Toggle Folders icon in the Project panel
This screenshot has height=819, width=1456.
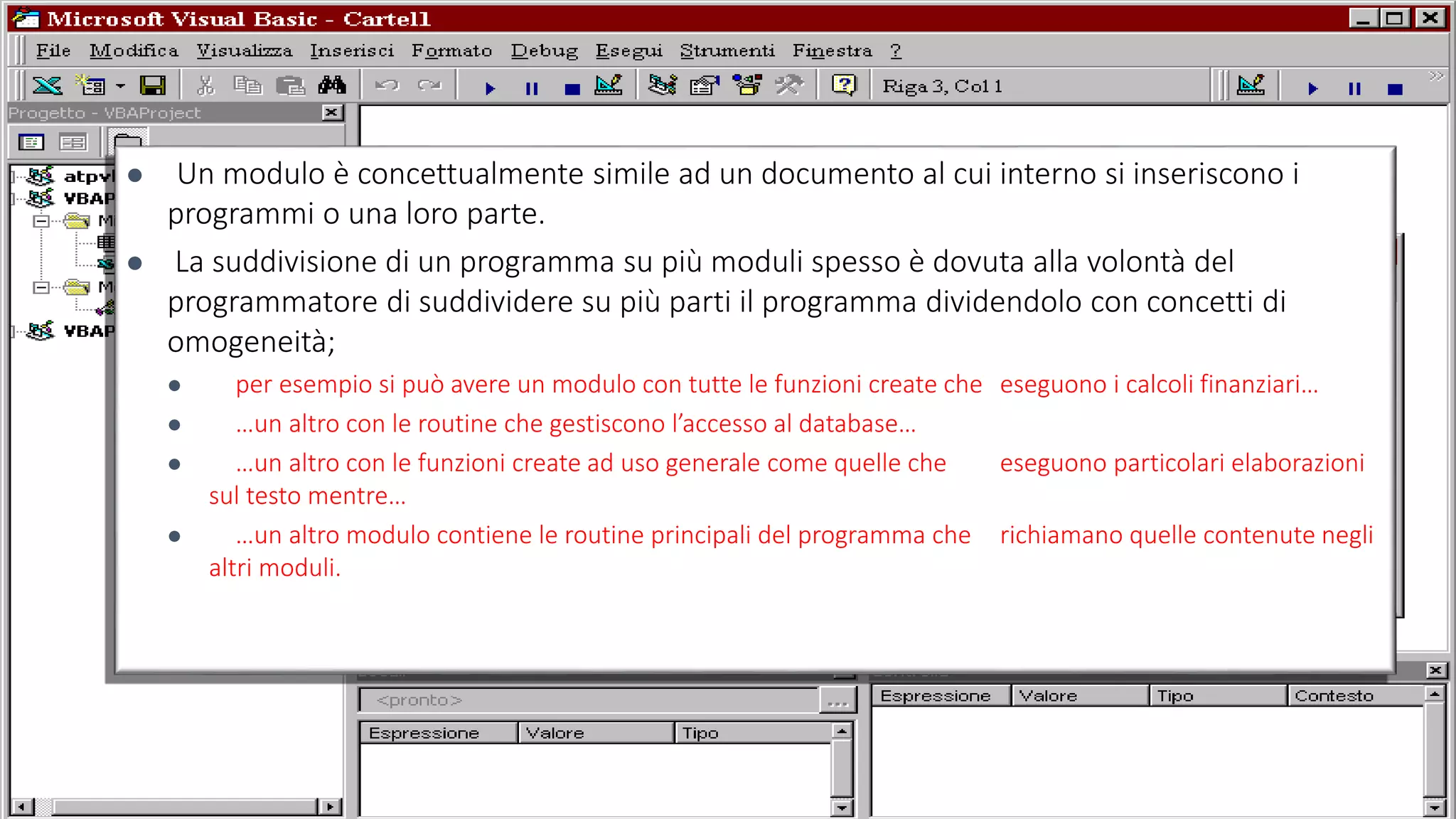(x=128, y=141)
